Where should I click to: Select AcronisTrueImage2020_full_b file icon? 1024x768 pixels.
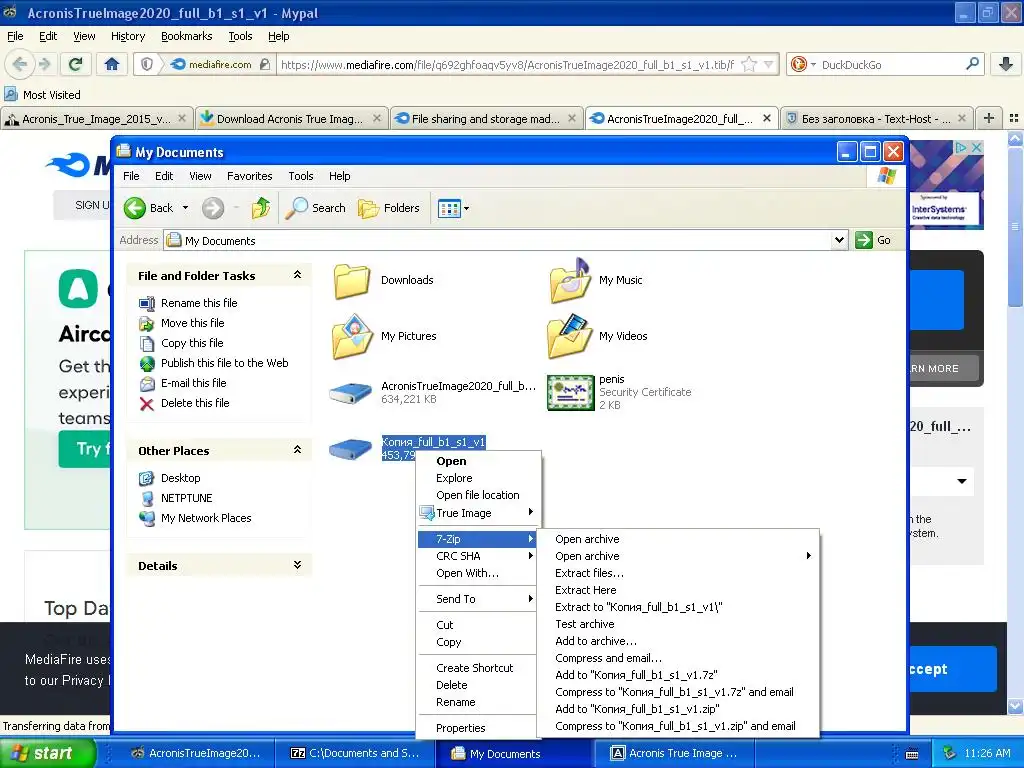351,392
